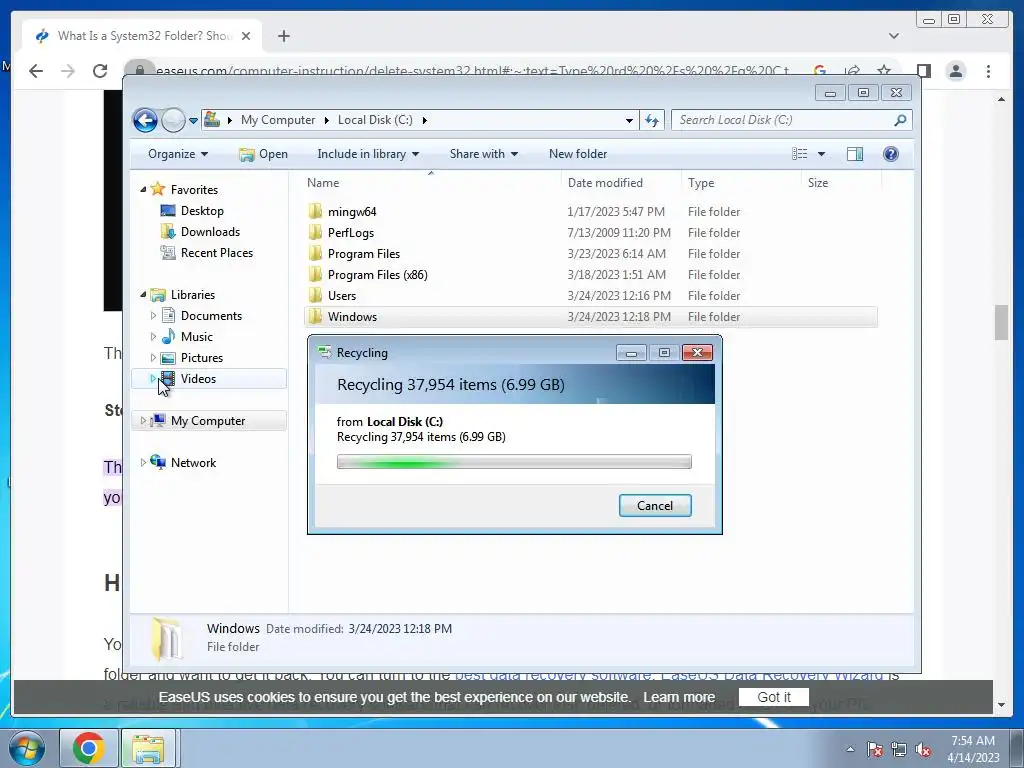The height and width of the screenshot is (768, 1024).
Task: Click the Windows Start button
Action: tap(27, 748)
